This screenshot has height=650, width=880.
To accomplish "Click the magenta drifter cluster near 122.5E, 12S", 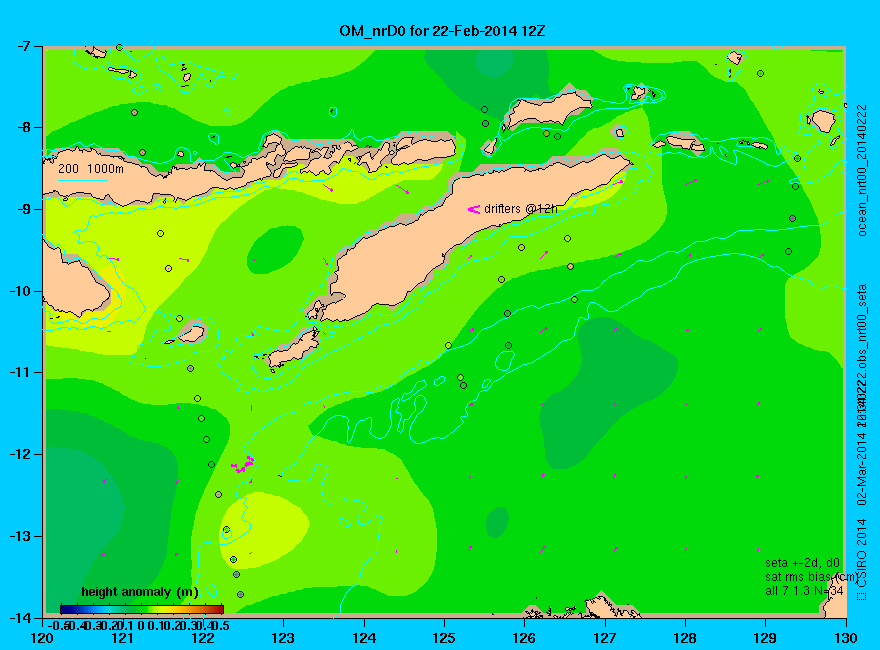I will 243,465.
